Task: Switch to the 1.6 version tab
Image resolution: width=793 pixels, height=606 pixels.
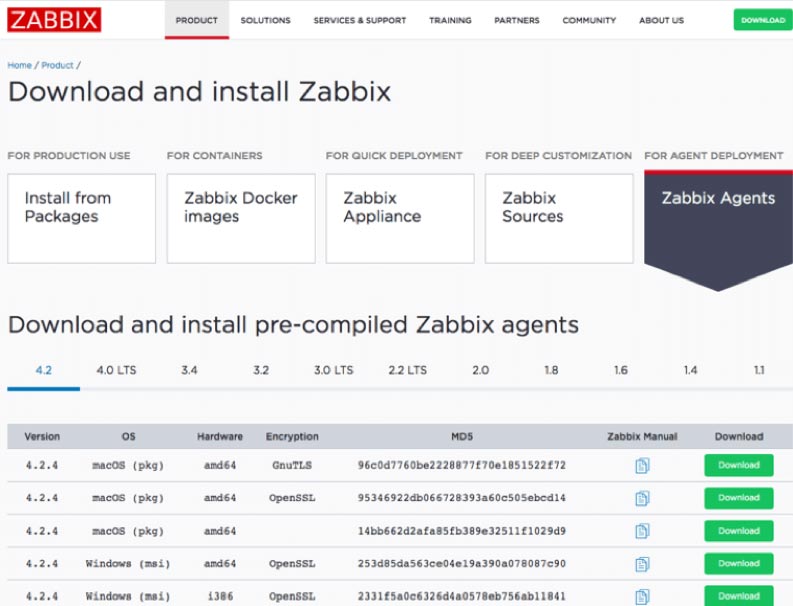Action: pyautogui.click(x=621, y=370)
